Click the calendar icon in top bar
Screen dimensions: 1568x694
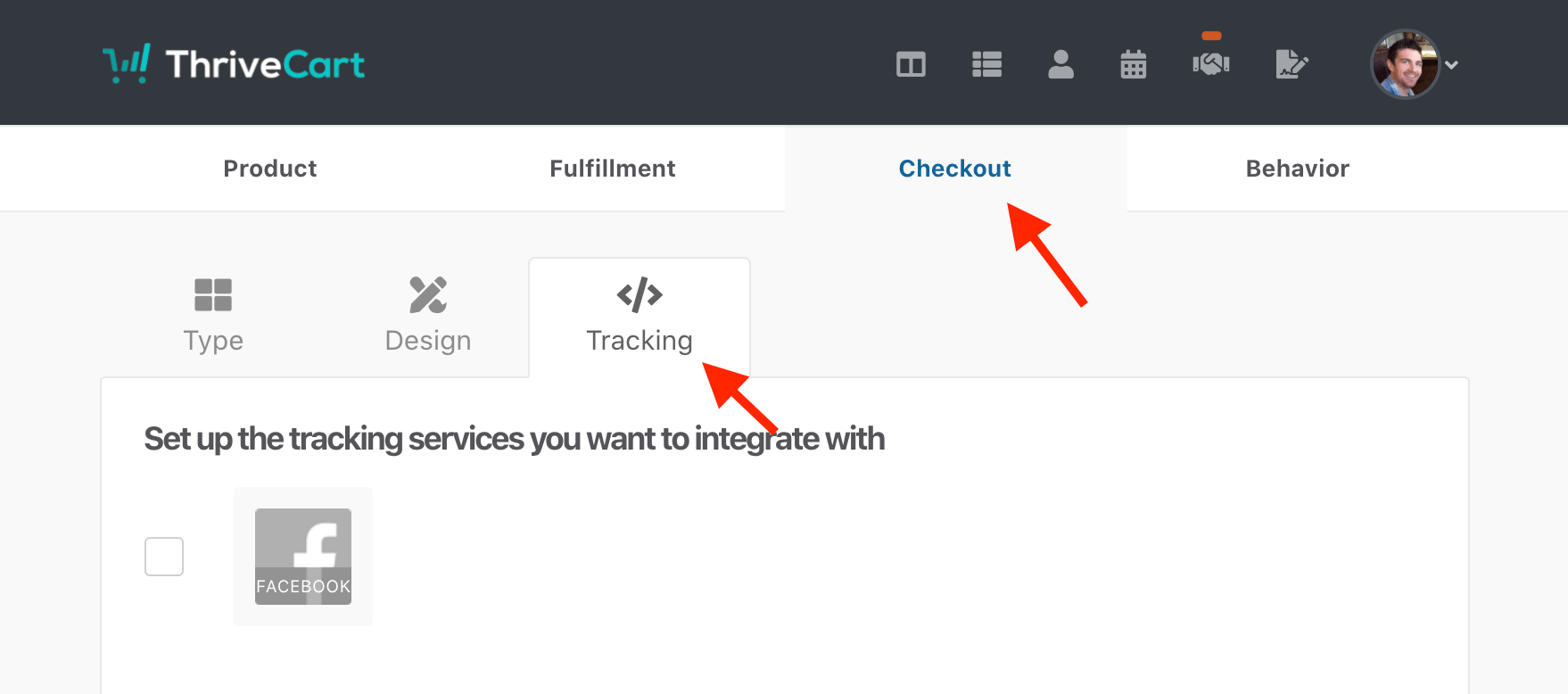point(1134,64)
